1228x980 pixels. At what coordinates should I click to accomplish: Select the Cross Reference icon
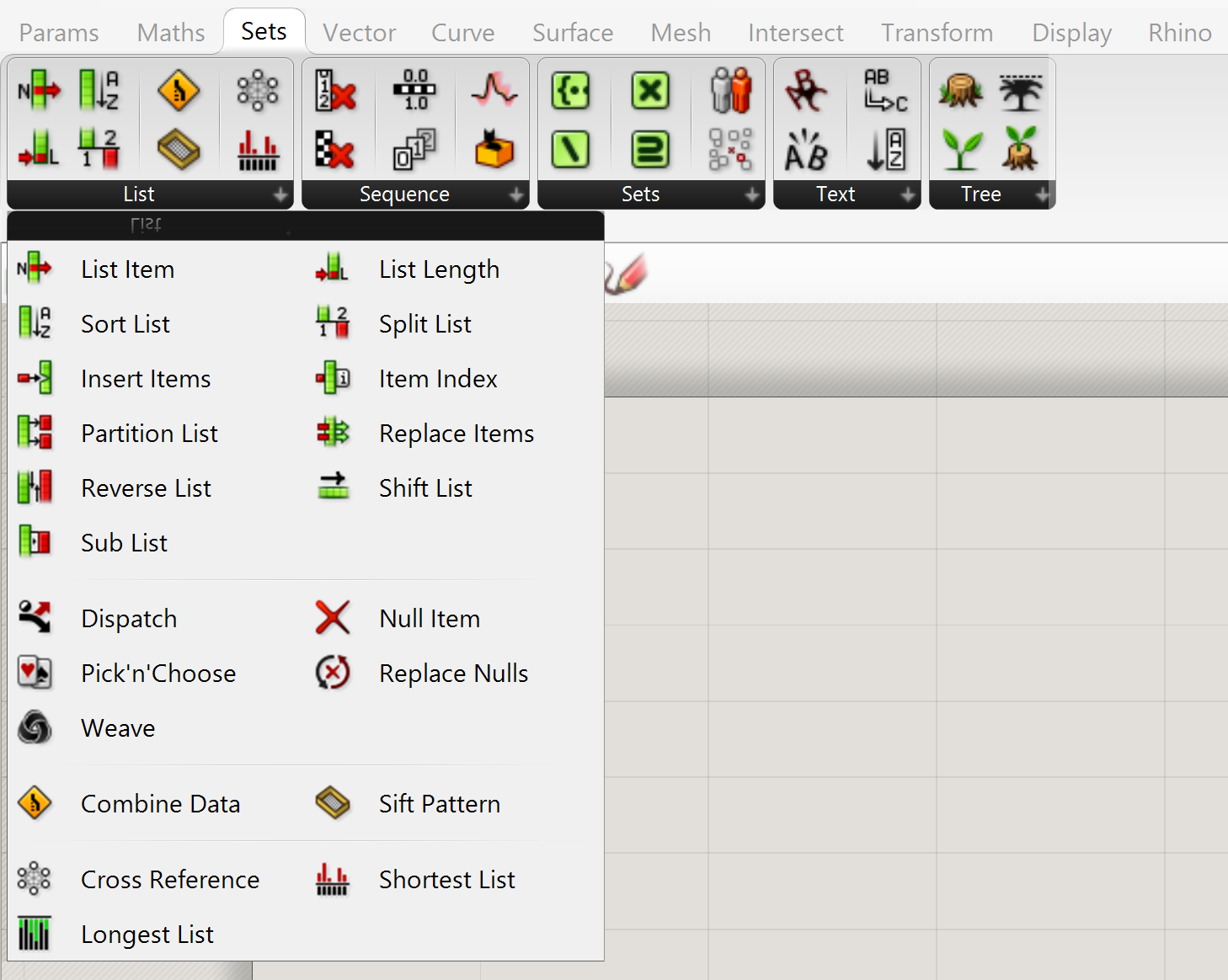(257, 90)
